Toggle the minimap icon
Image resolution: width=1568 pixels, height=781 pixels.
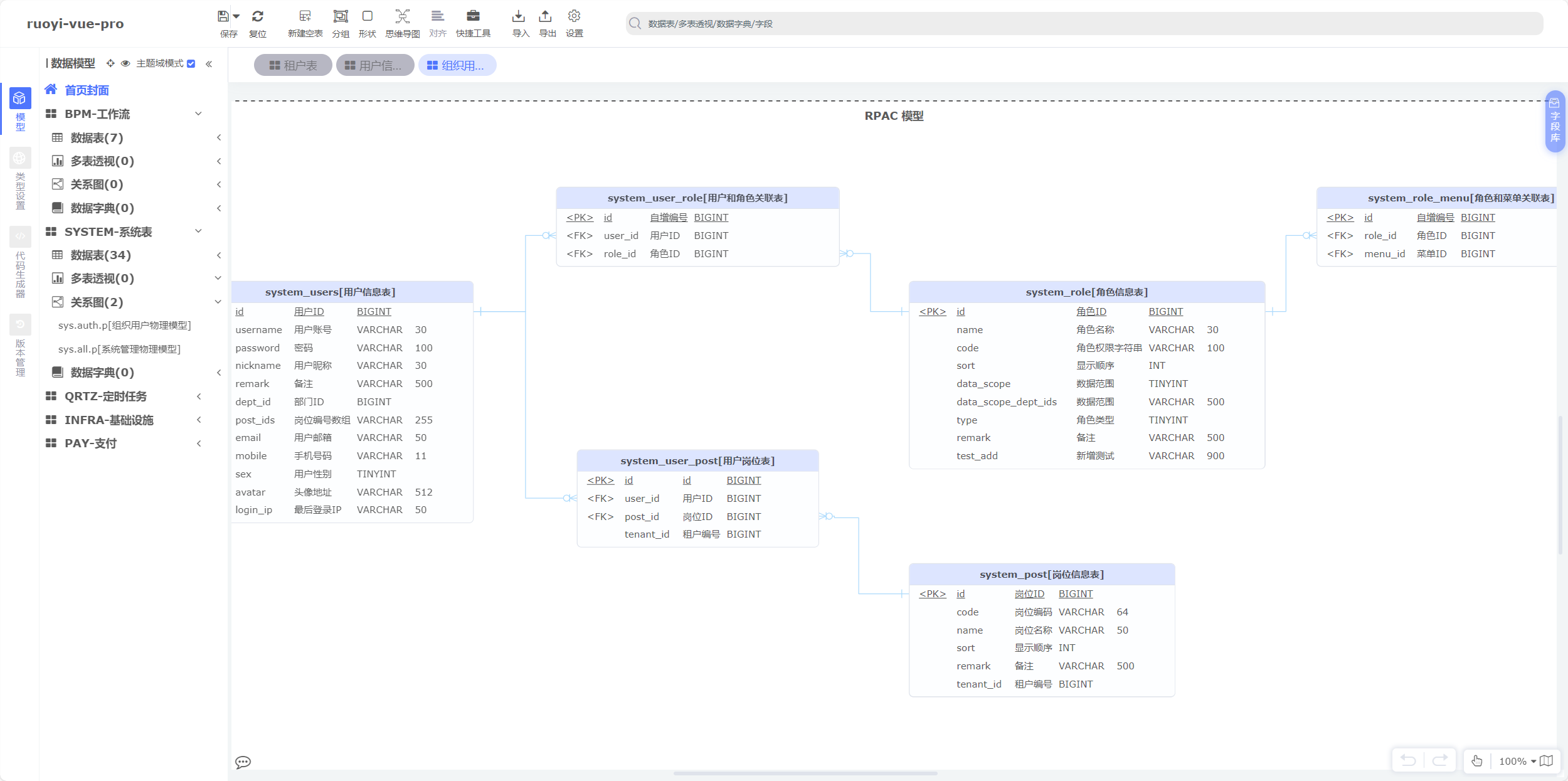(x=1547, y=761)
